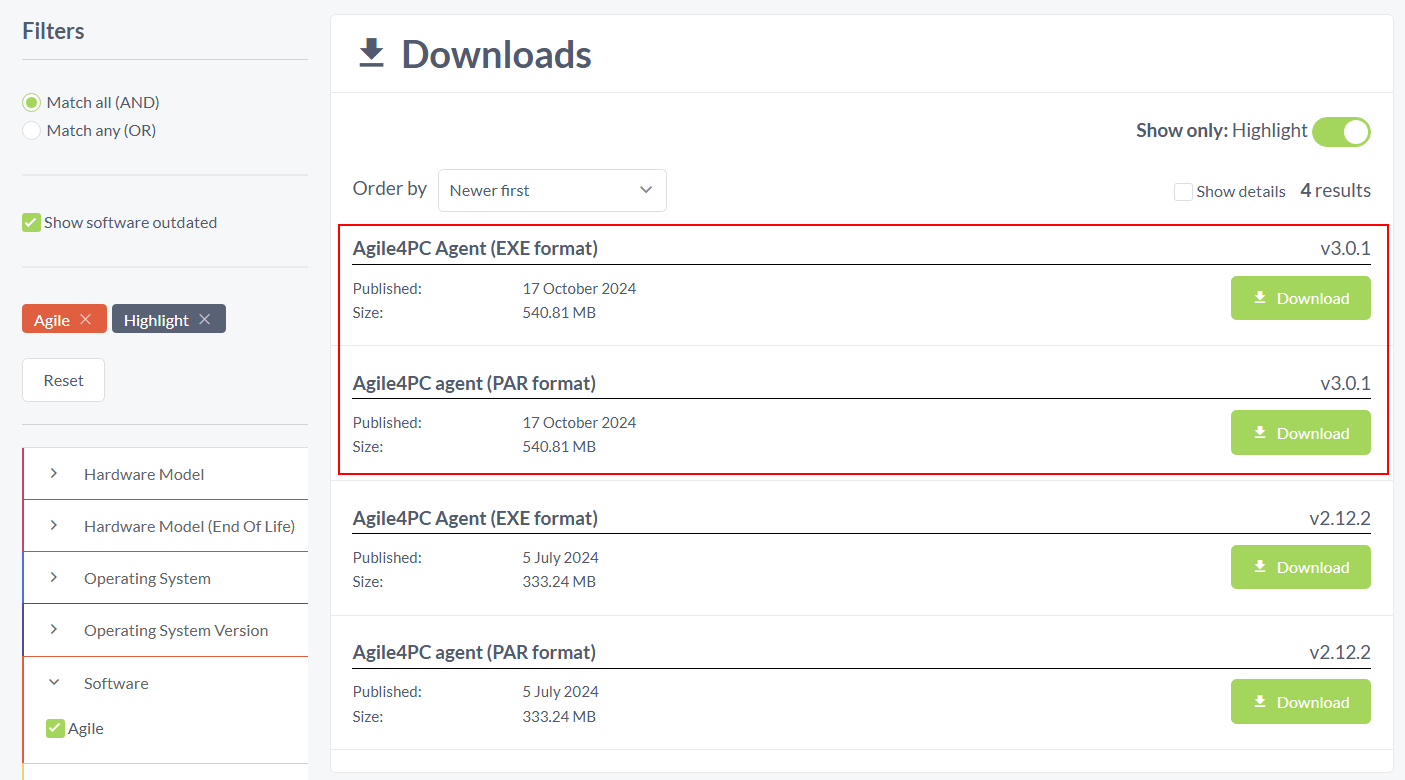This screenshot has height=780, width=1405.
Task: Expand Hardware Model (End Of Life) filter
Action: coord(166,526)
